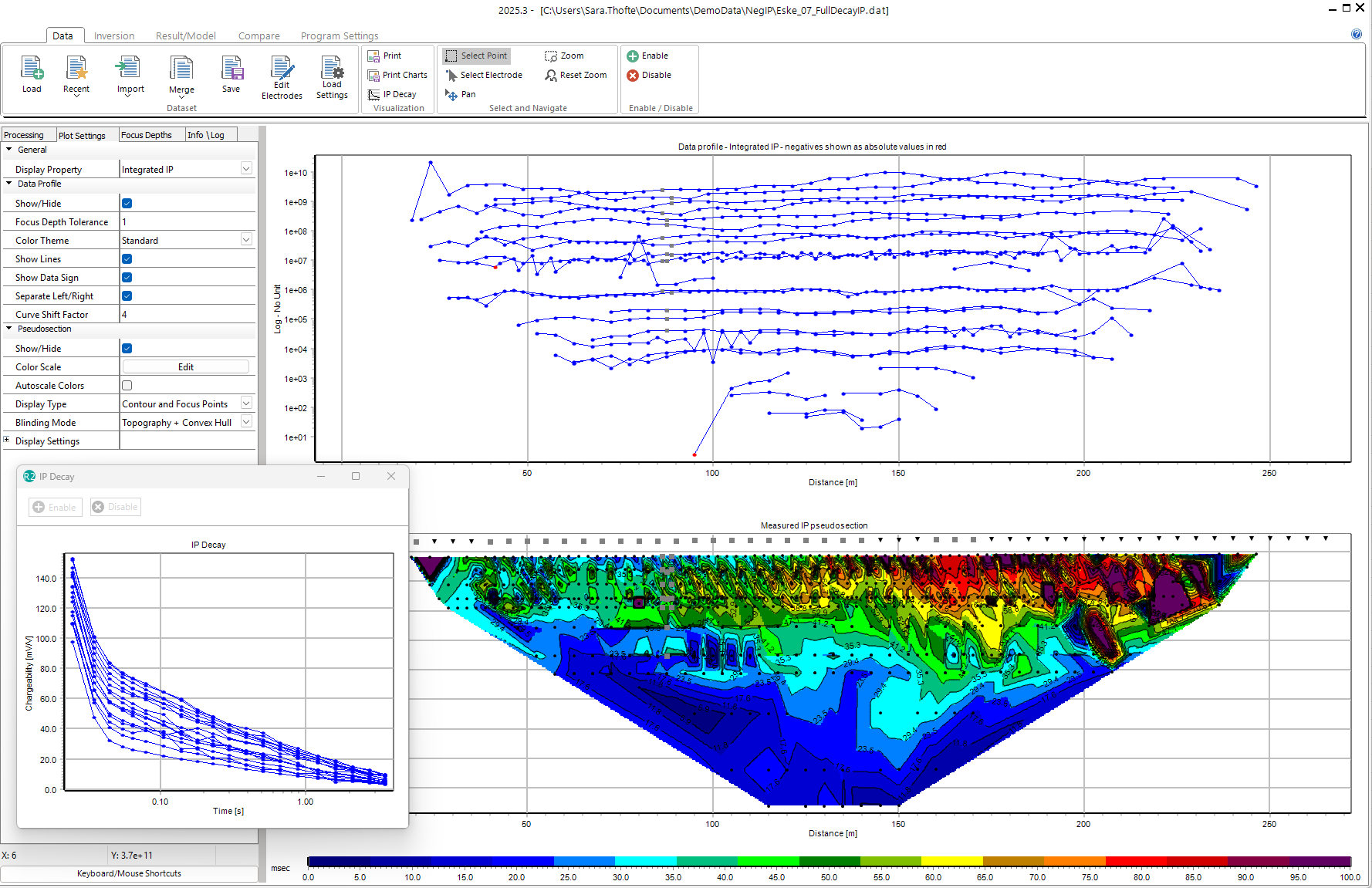The height and width of the screenshot is (888, 1372).
Task: Click the Load Settings icon
Action: 332,69
